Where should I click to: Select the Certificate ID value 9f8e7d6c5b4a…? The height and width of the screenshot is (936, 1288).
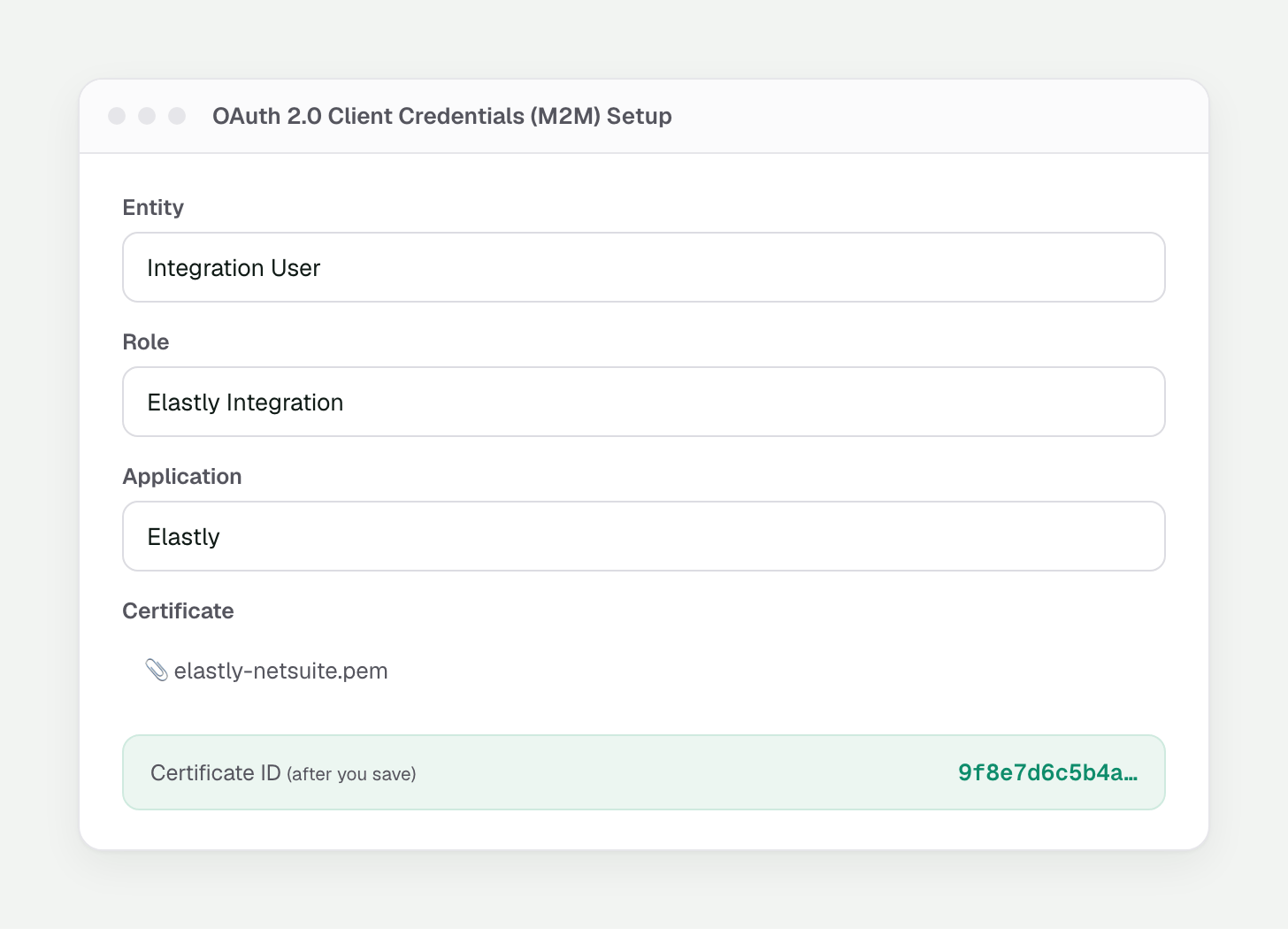click(x=1048, y=772)
